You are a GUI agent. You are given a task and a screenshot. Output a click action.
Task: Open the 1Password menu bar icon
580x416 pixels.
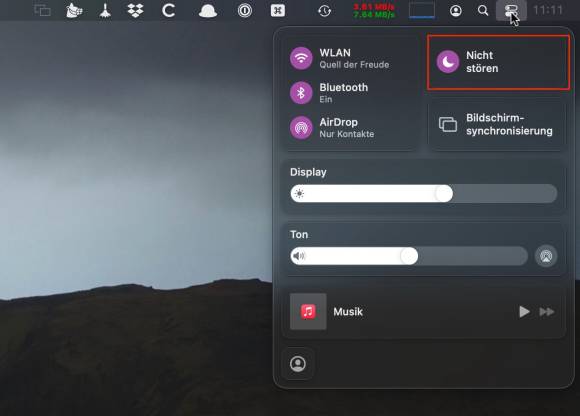pos(245,10)
